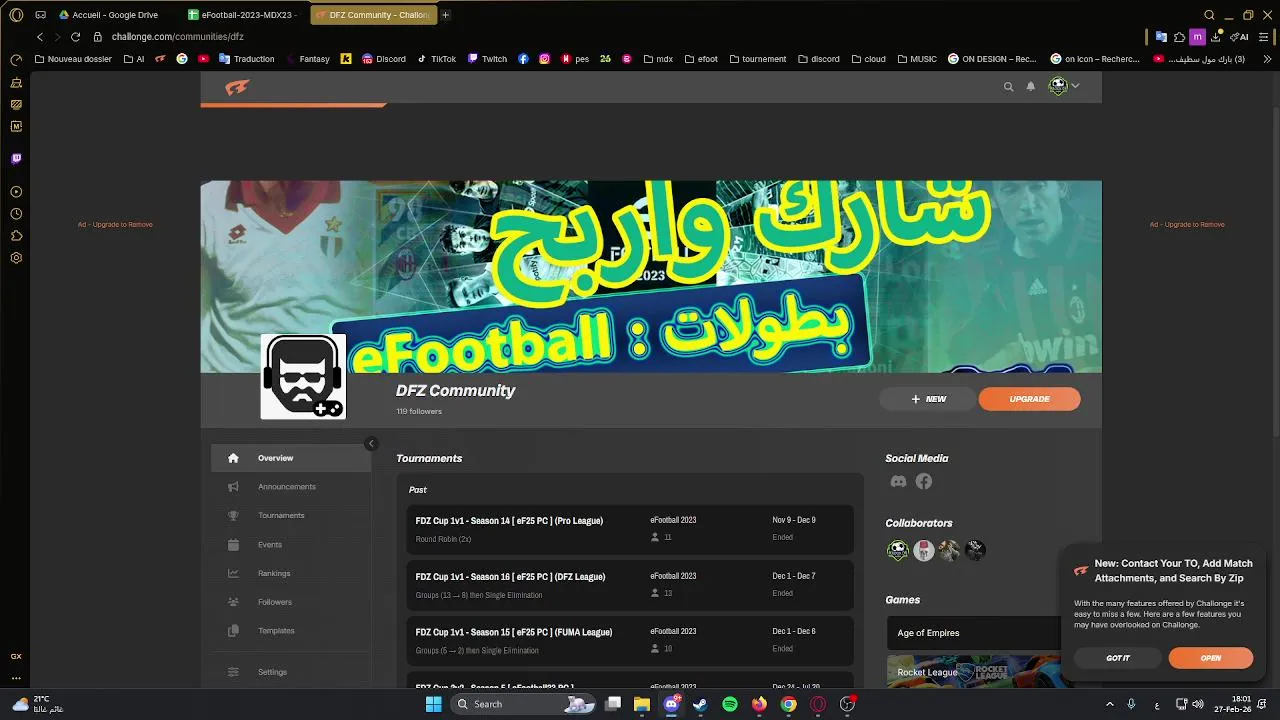
Task: Open FDZ Cup Season 16 DFZ League tournament
Action: (630, 585)
